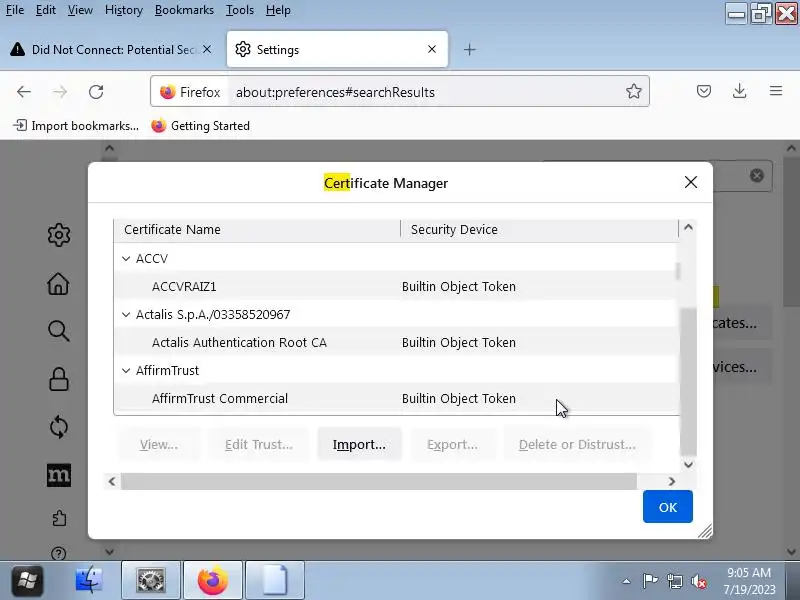Viewport: 800px width, 600px height.
Task: Open the File menu
Action: pos(15,10)
